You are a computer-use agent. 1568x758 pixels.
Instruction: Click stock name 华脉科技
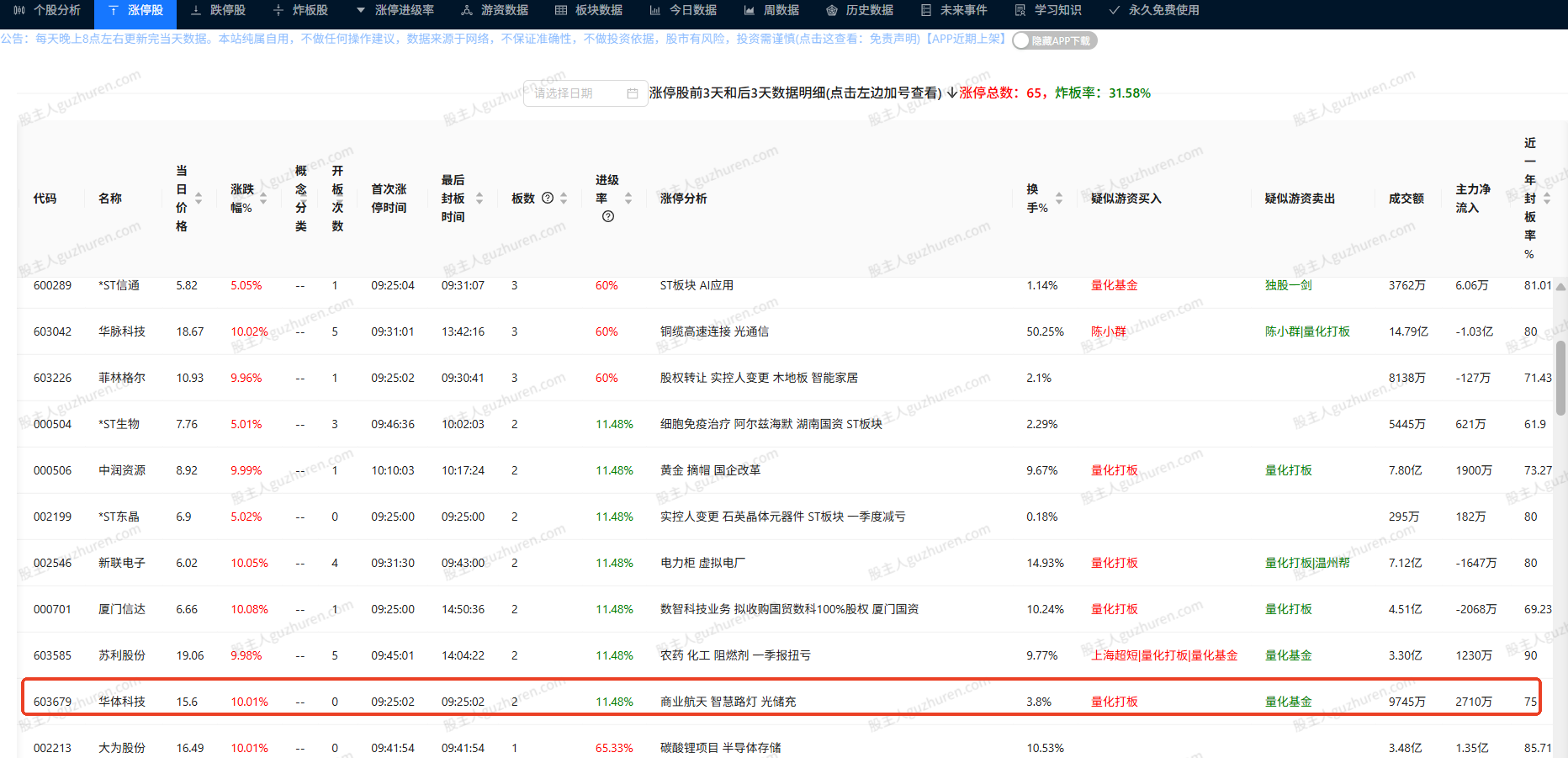pyautogui.click(x=121, y=331)
